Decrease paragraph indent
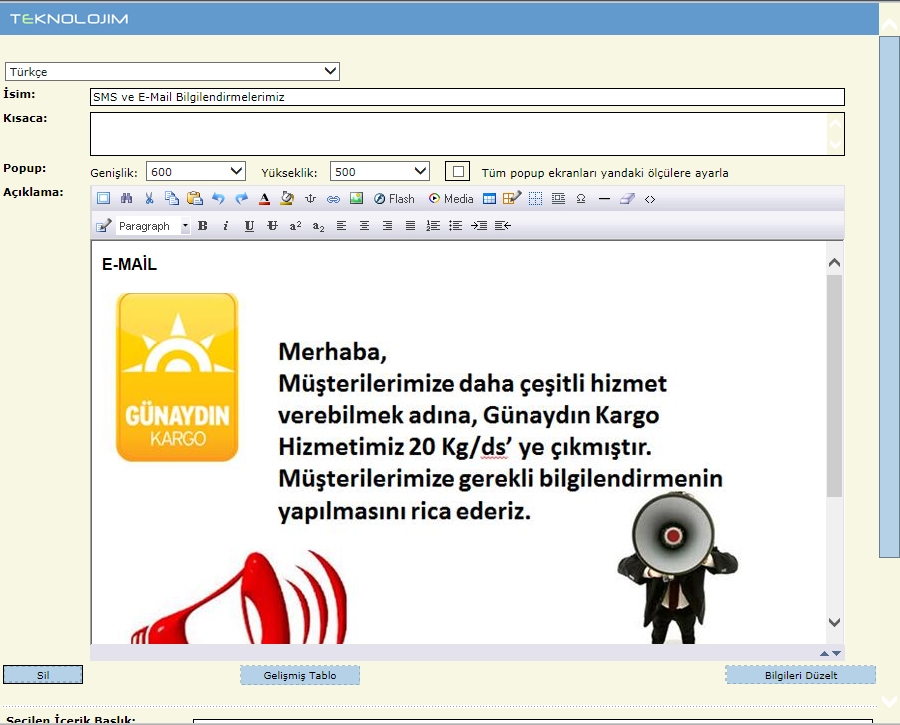 click(503, 226)
